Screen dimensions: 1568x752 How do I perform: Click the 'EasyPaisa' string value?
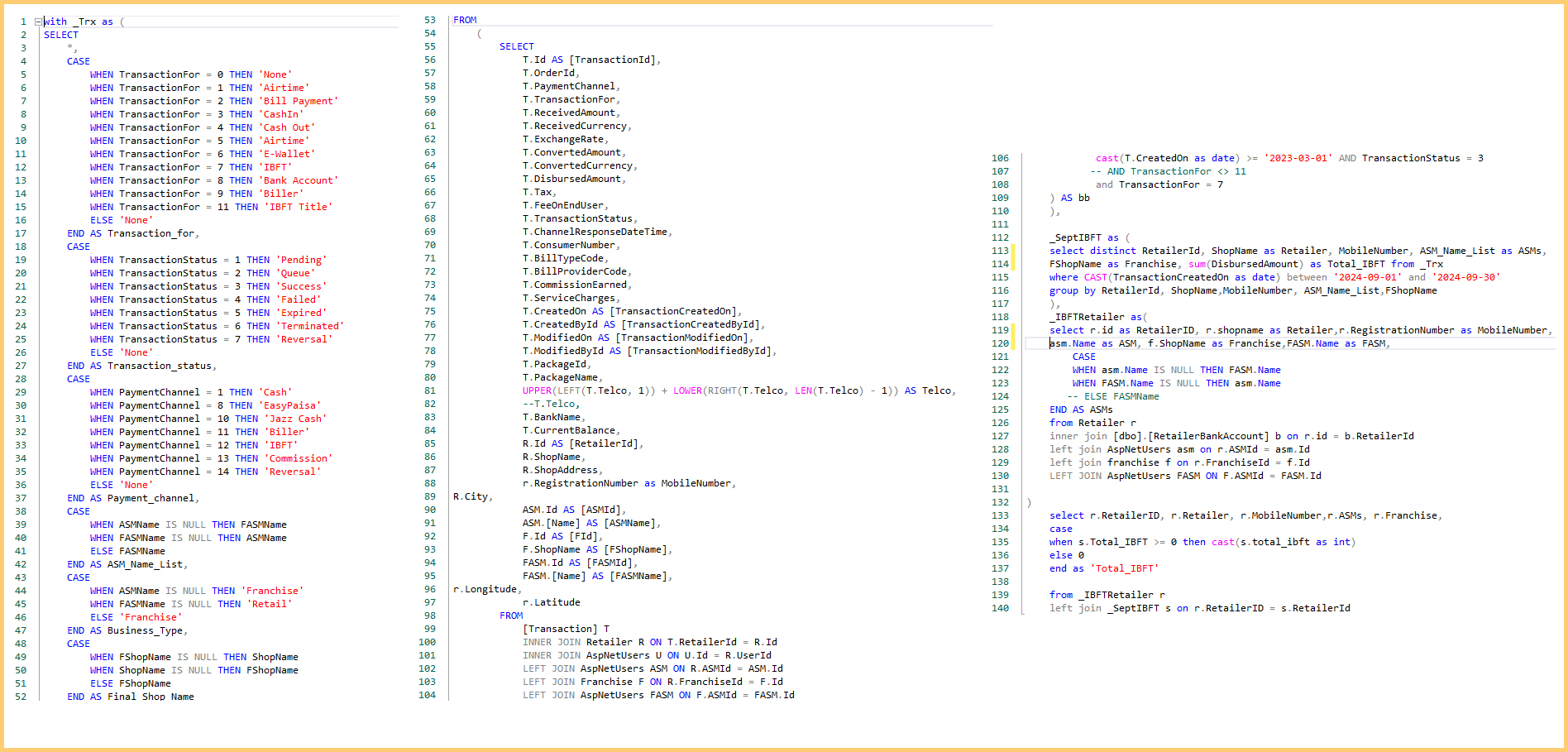point(291,405)
